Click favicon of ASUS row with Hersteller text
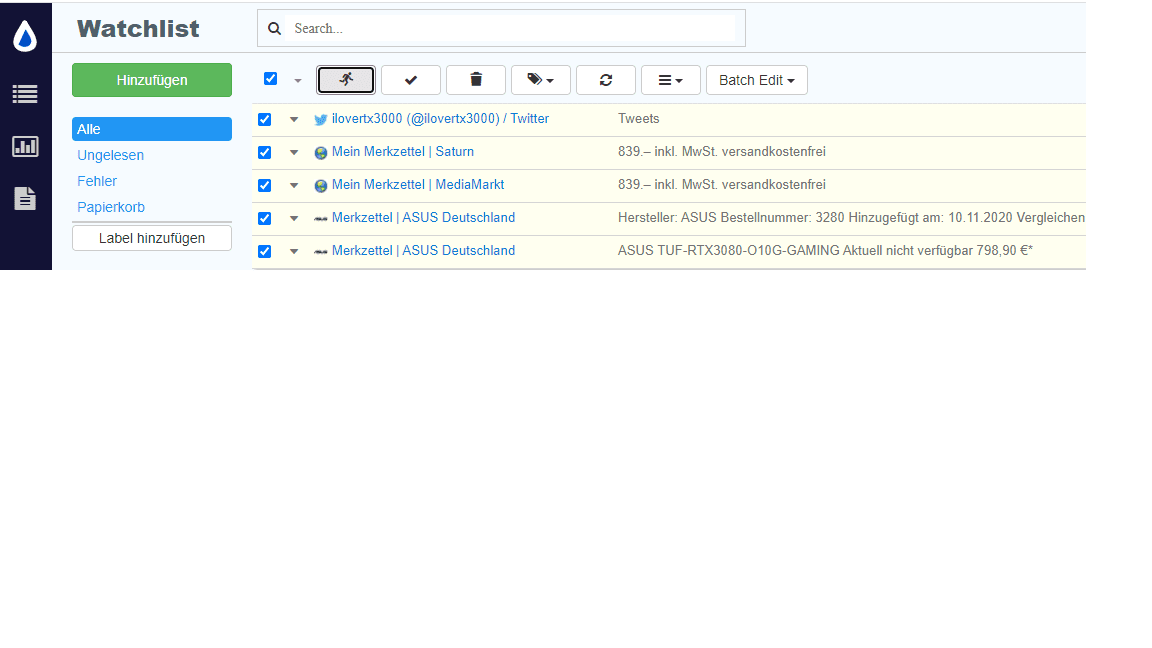The image size is (1152, 648). click(320, 219)
